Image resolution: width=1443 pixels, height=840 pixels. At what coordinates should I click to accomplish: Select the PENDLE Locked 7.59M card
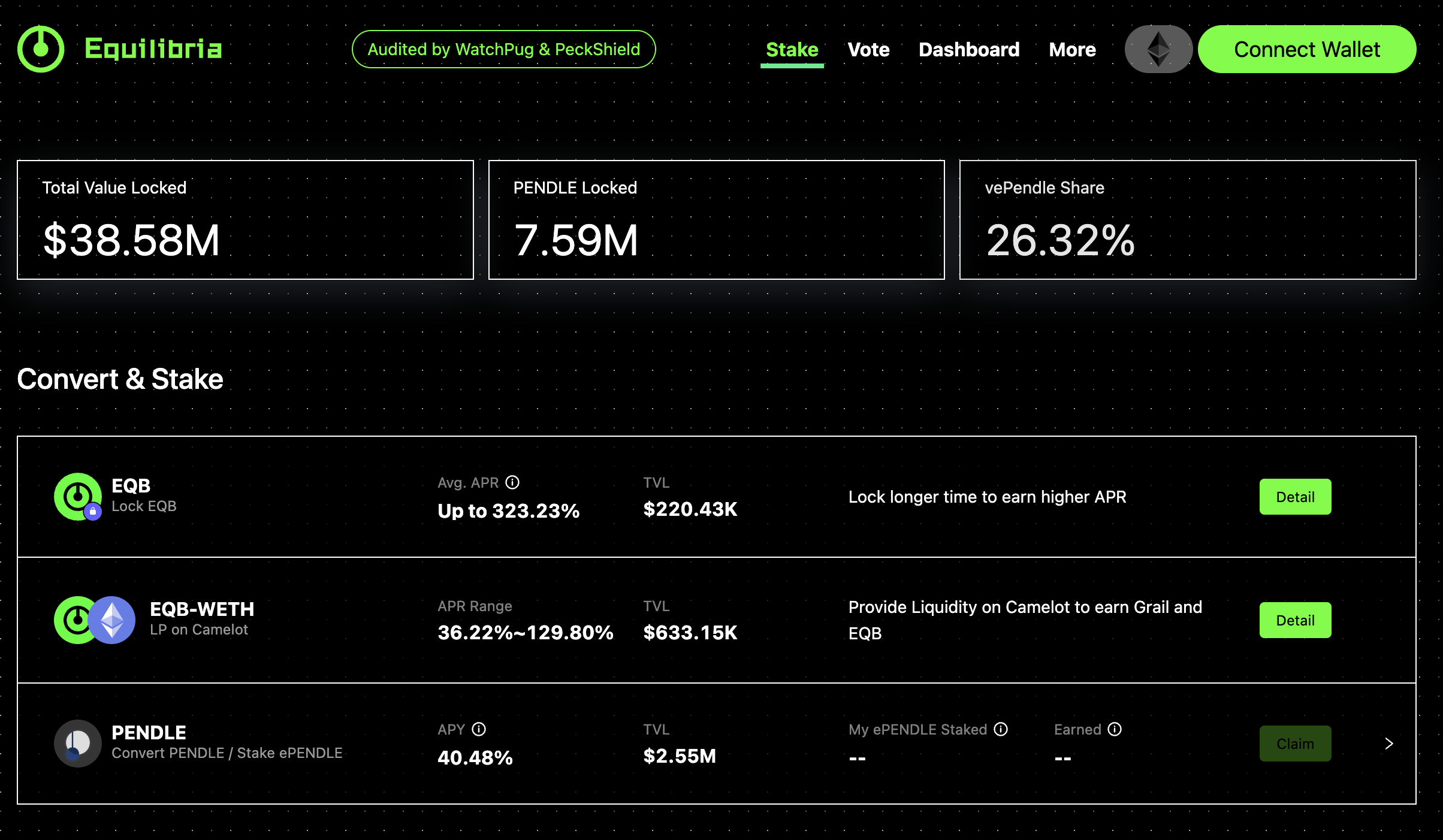click(717, 220)
